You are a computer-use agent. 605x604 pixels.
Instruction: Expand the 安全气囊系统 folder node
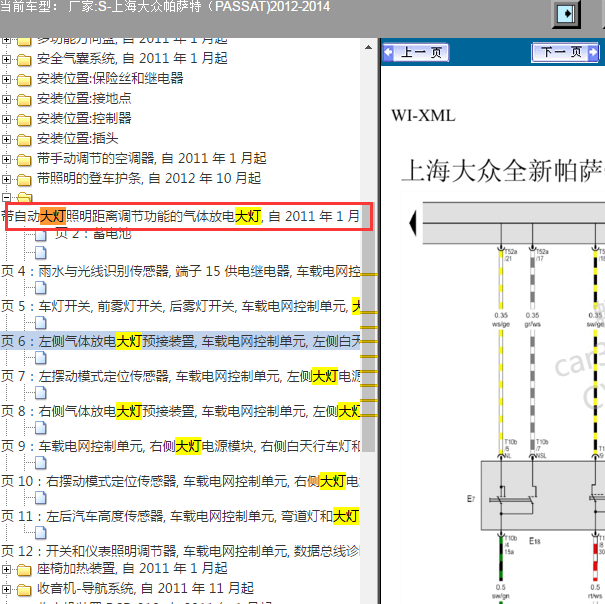(6, 59)
